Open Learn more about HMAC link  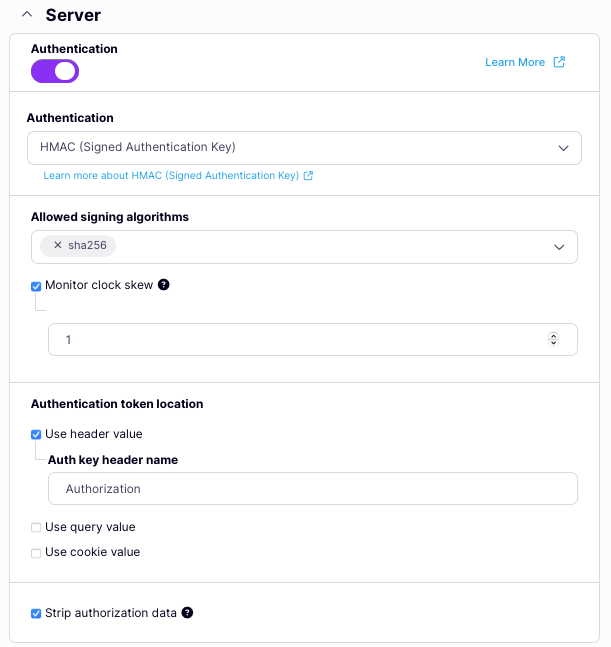[x=171, y=176]
